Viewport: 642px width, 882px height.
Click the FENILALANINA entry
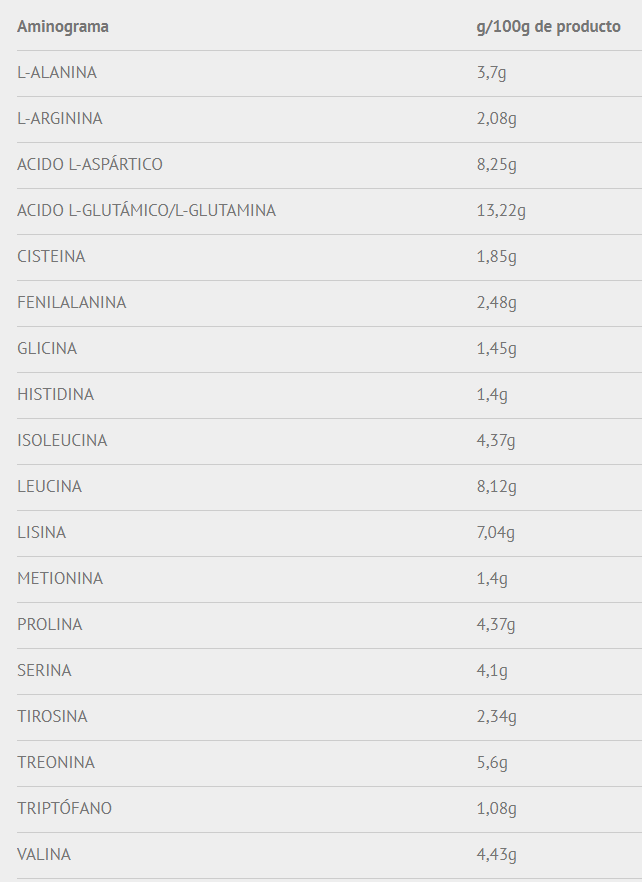(71, 303)
